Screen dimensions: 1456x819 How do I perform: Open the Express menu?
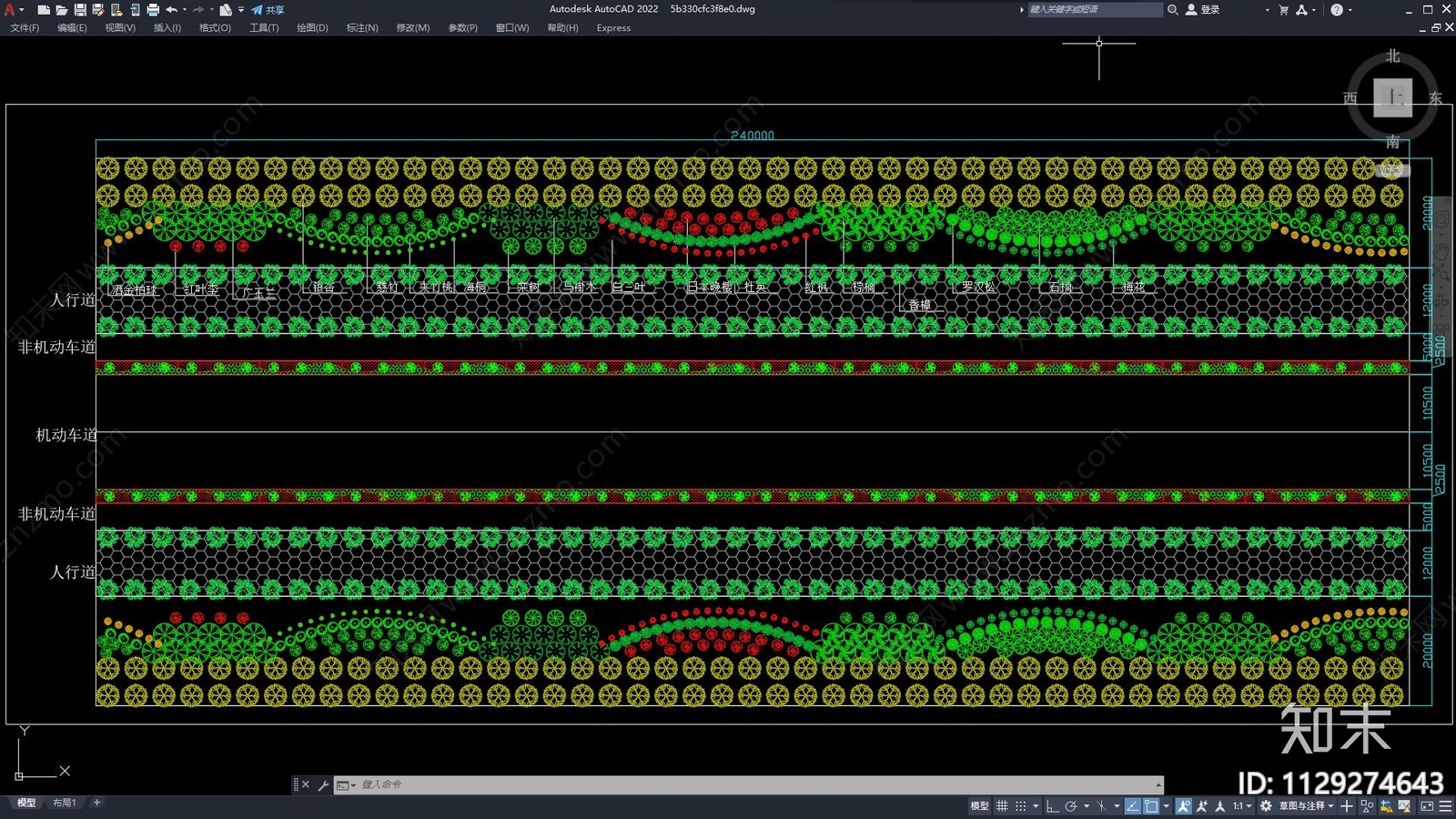pos(613,28)
